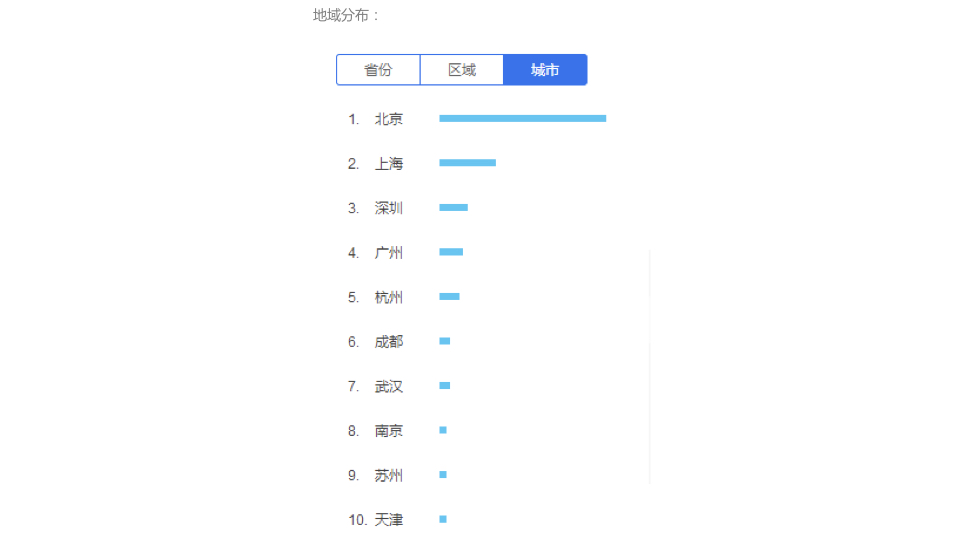This screenshot has height=540, width=960.
Task: Click the 上海 distribution bar
Action: [467, 163]
